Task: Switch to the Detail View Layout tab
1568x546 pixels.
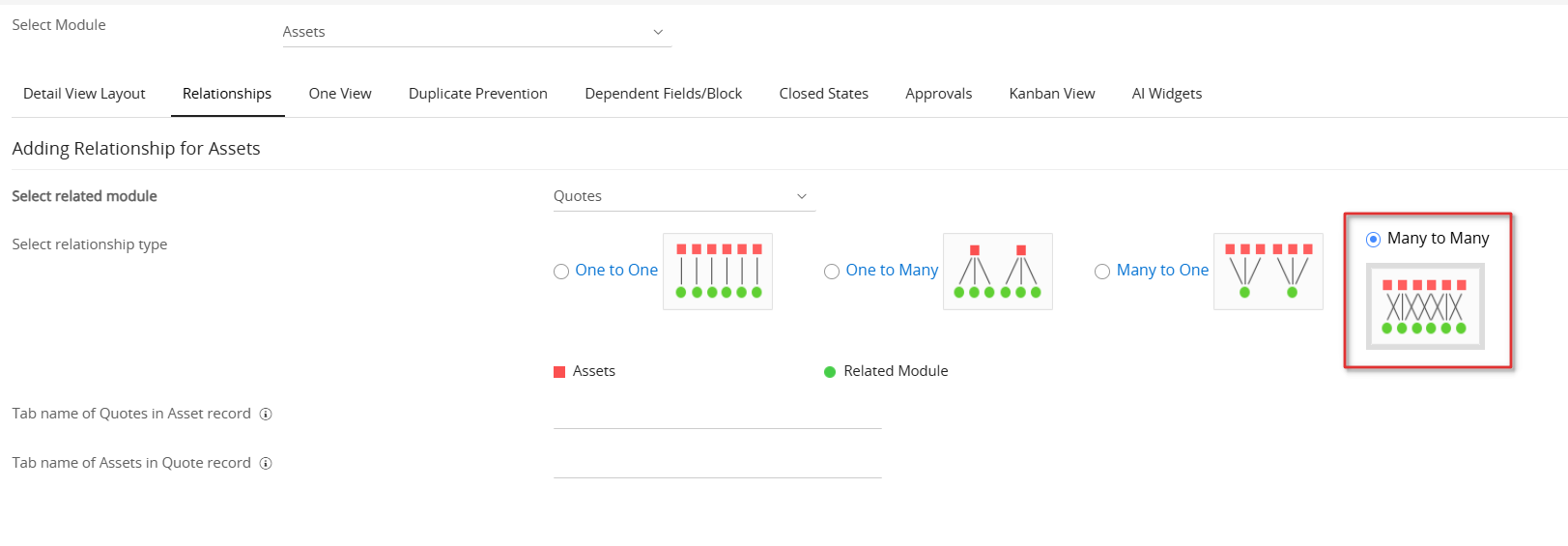Action: 84,94
